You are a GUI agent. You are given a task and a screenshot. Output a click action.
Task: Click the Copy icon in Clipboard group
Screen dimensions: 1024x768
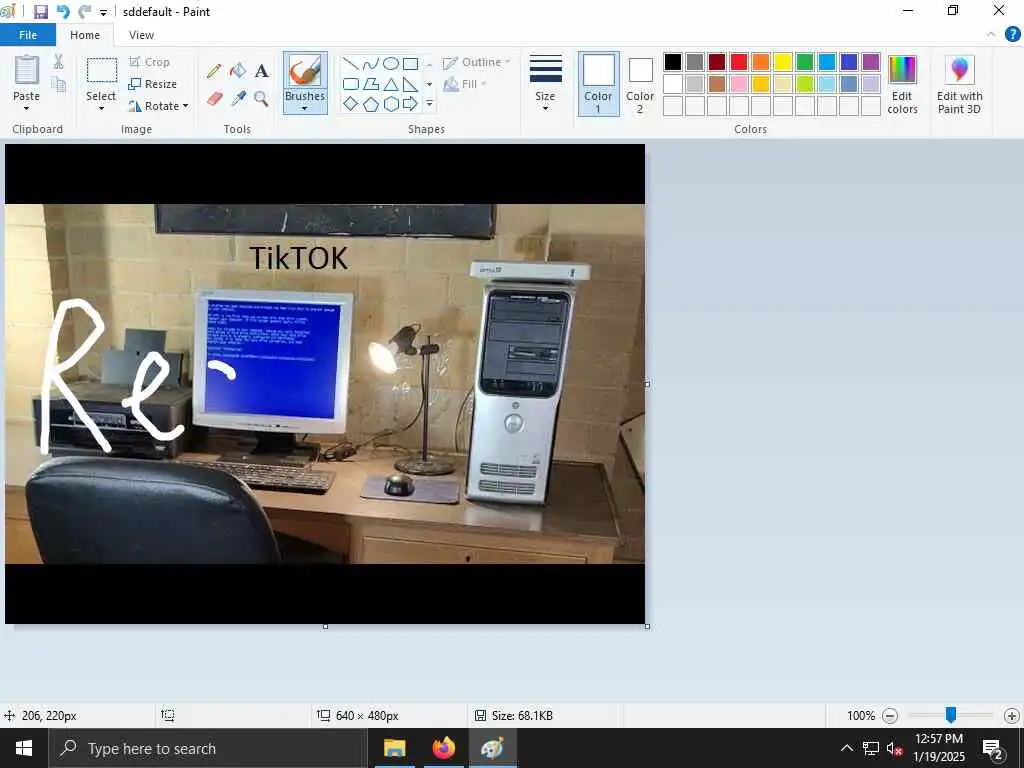[59, 85]
